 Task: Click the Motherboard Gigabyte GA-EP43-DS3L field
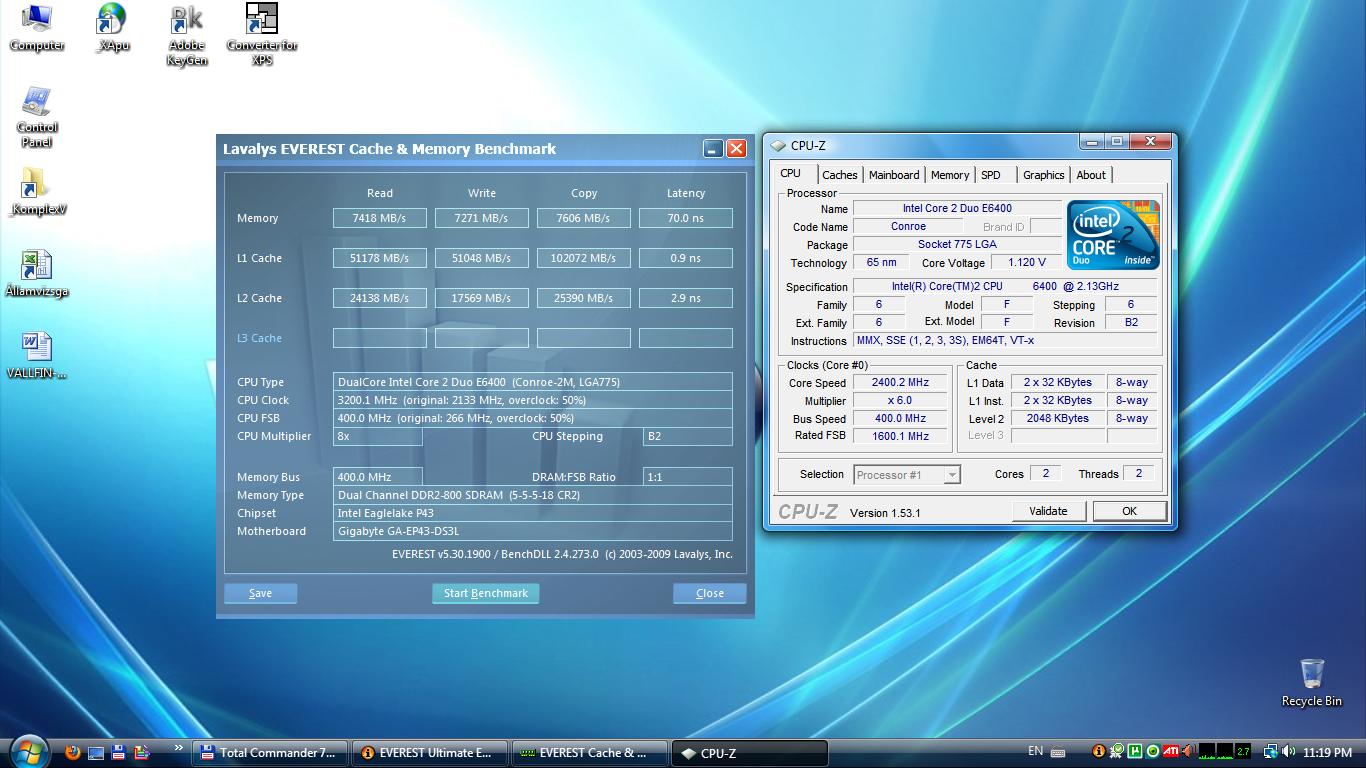(x=533, y=531)
